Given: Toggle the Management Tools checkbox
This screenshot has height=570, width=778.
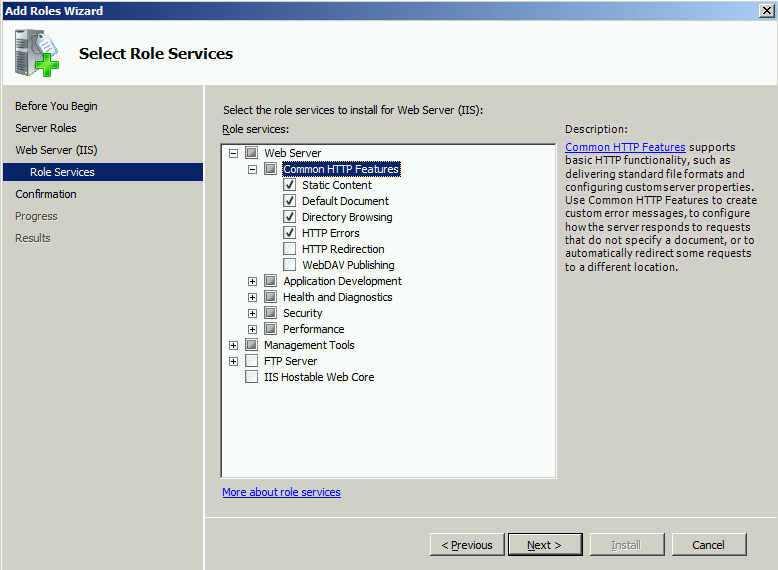Looking at the screenshot, I should [252, 344].
